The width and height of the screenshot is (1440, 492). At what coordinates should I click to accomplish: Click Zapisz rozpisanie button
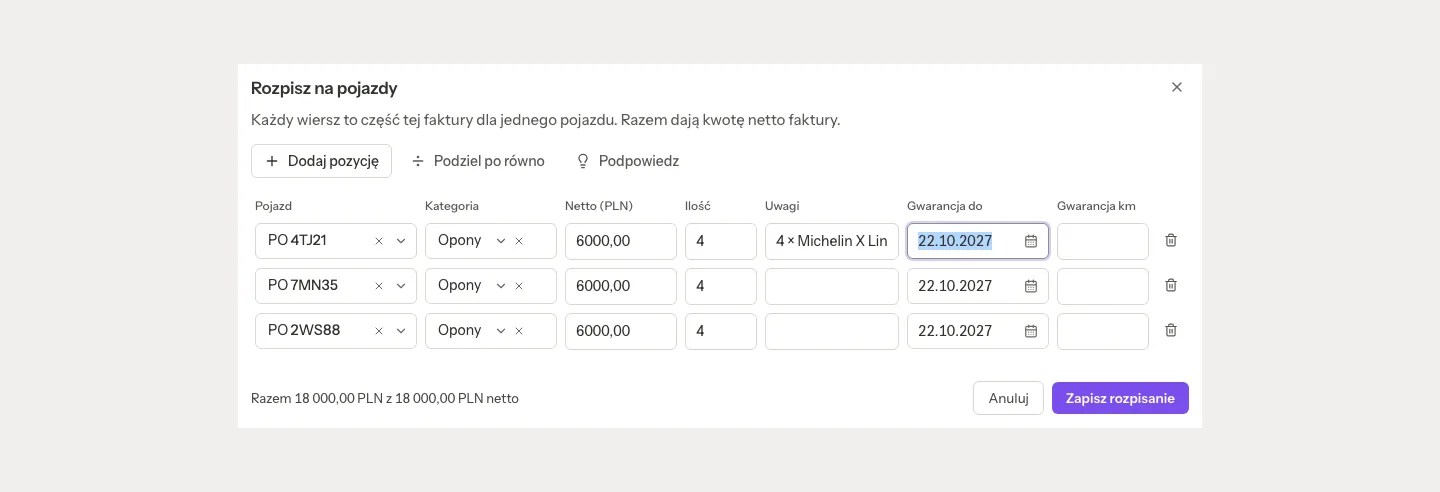(x=1120, y=398)
